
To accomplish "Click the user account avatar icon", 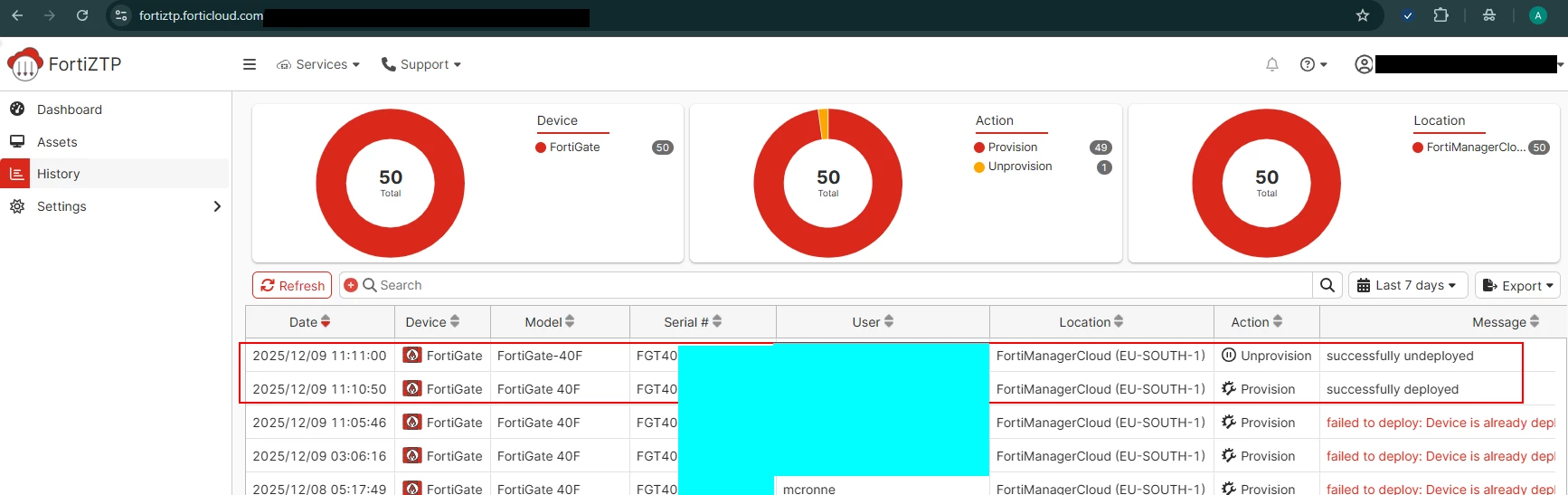I will pyautogui.click(x=1364, y=64).
